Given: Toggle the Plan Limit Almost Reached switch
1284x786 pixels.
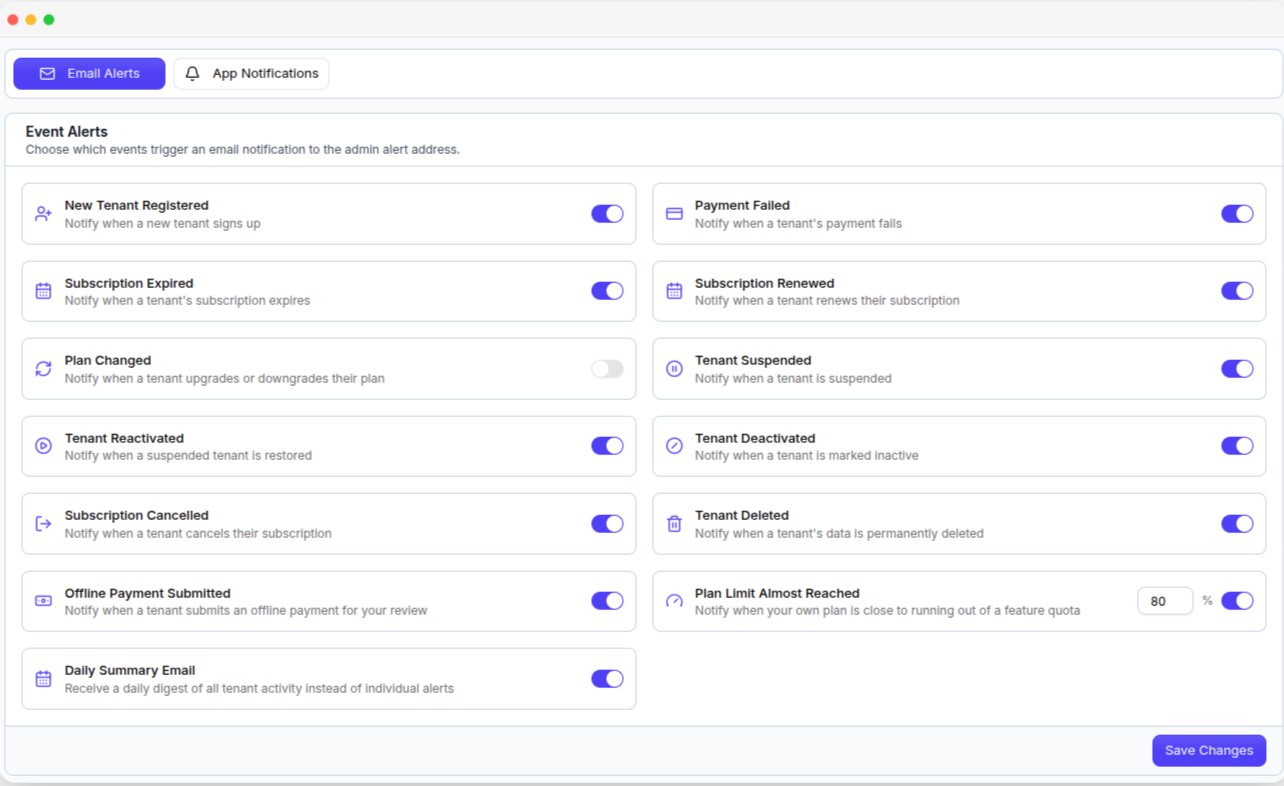Looking at the screenshot, I should point(1237,601).
